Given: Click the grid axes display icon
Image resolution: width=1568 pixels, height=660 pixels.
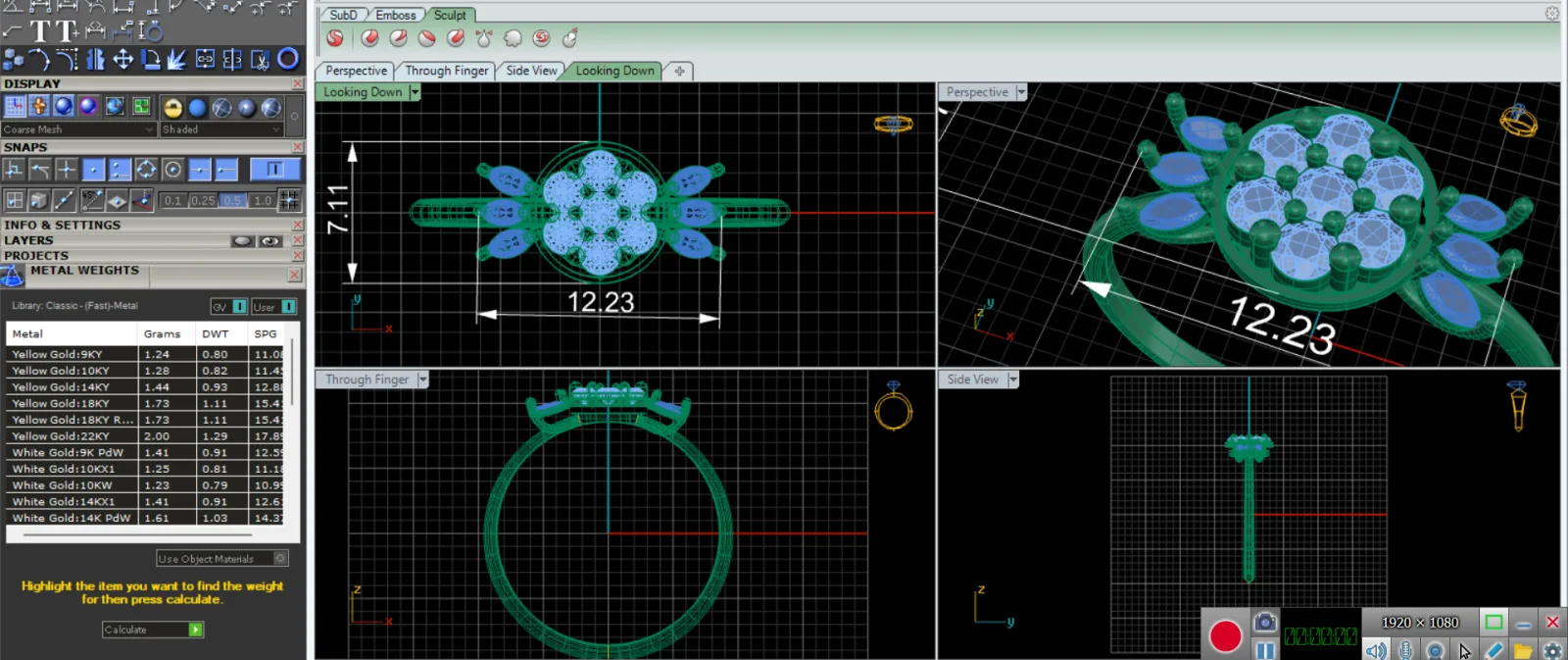Looking at the screenshot, I should tap(16, 106).
